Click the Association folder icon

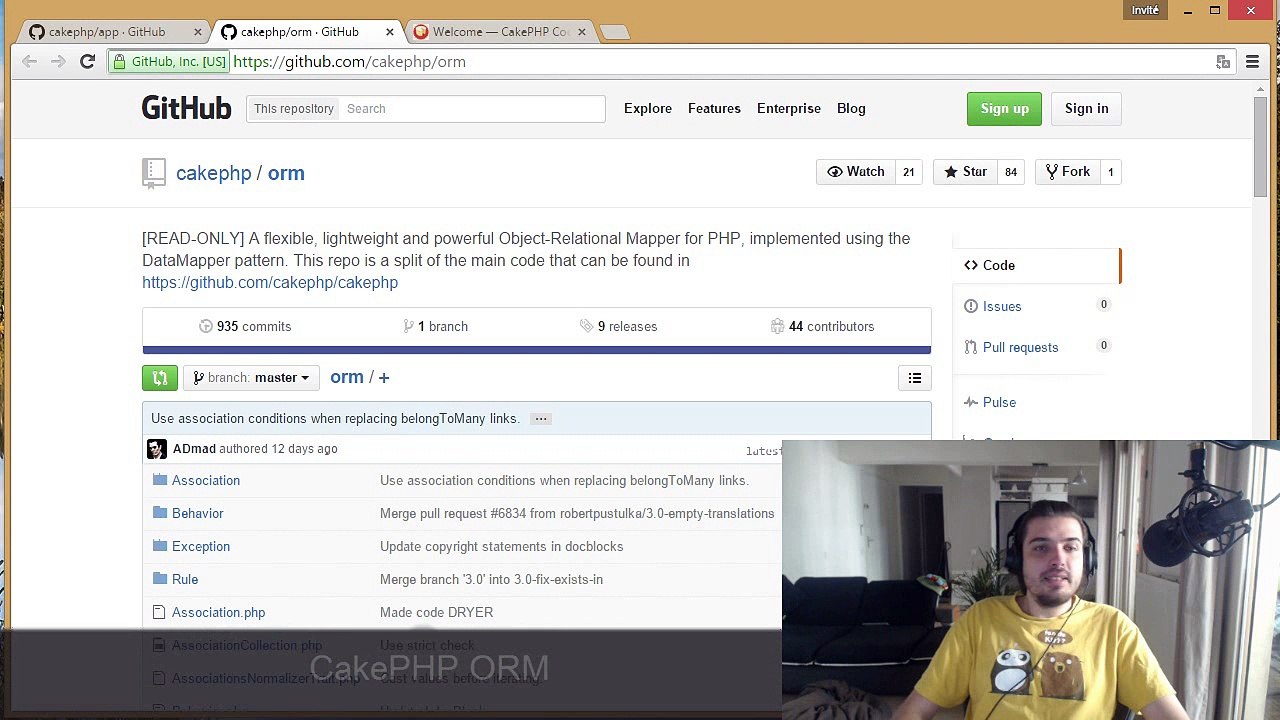[159, 480]
